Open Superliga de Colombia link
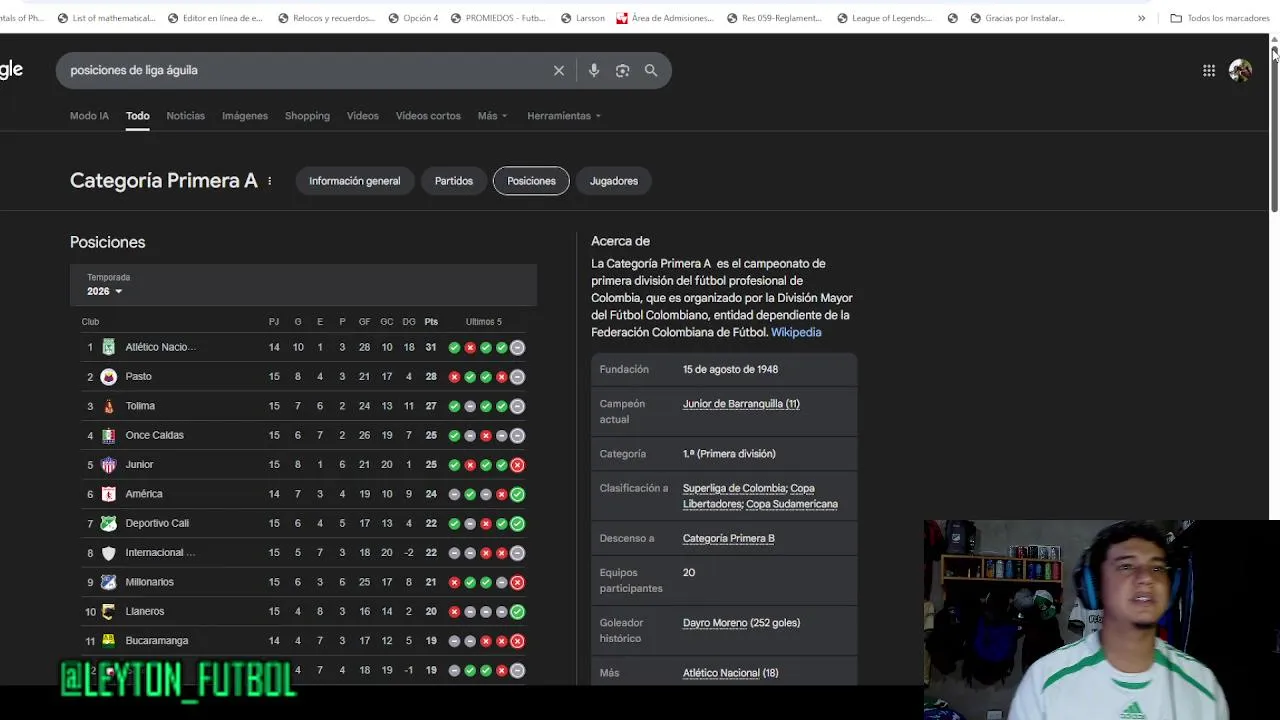Screen dimensions: 1280x720 tap(734, 488)
